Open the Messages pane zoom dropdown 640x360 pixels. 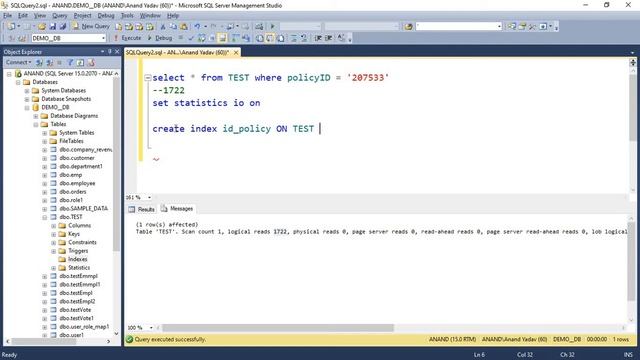151,328
